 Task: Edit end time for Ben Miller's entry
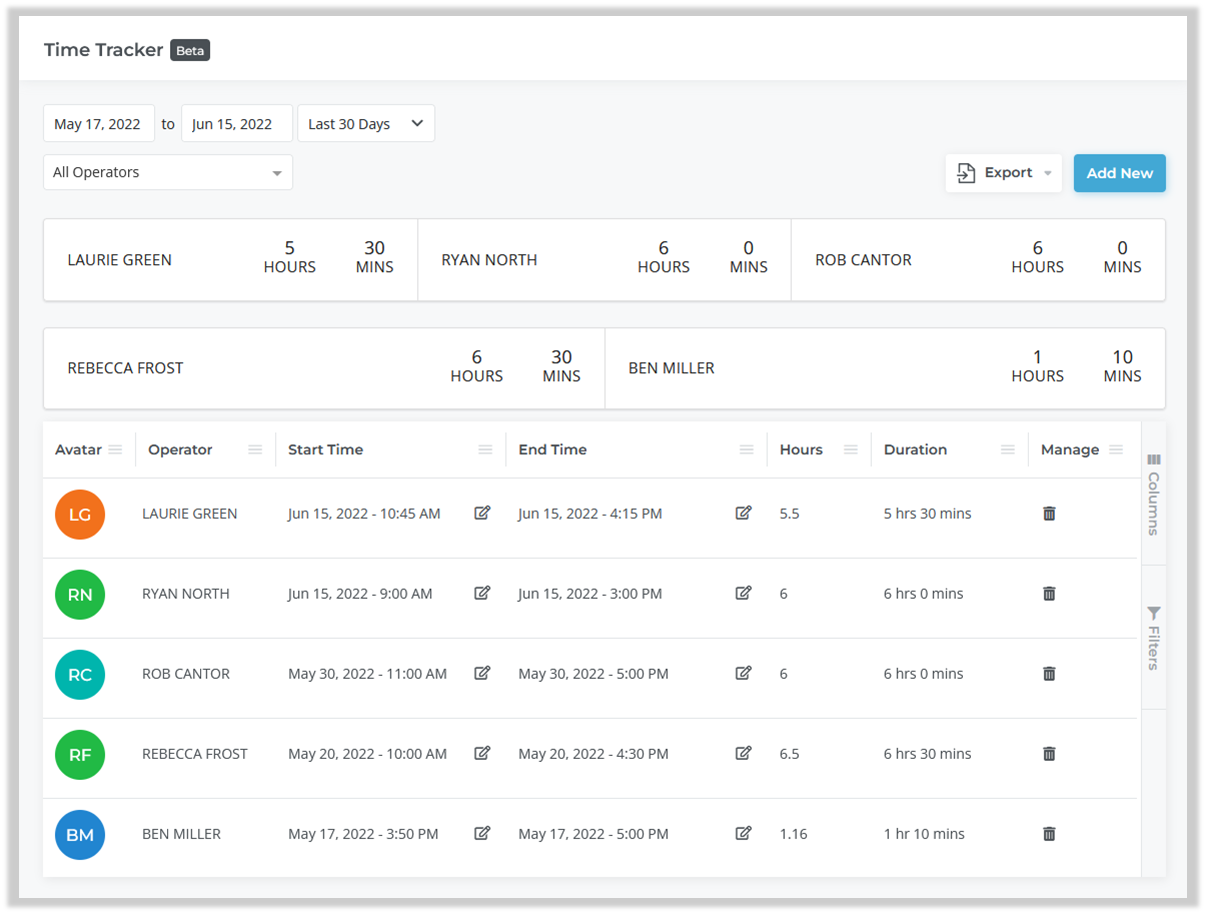tap(743, 833)
